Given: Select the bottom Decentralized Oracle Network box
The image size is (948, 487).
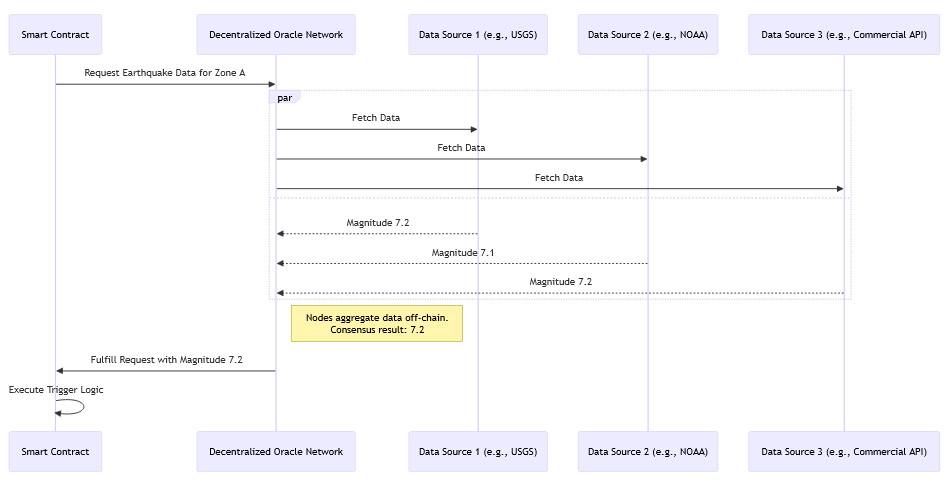Looking at the screenshot, I should tap(276, 452).
